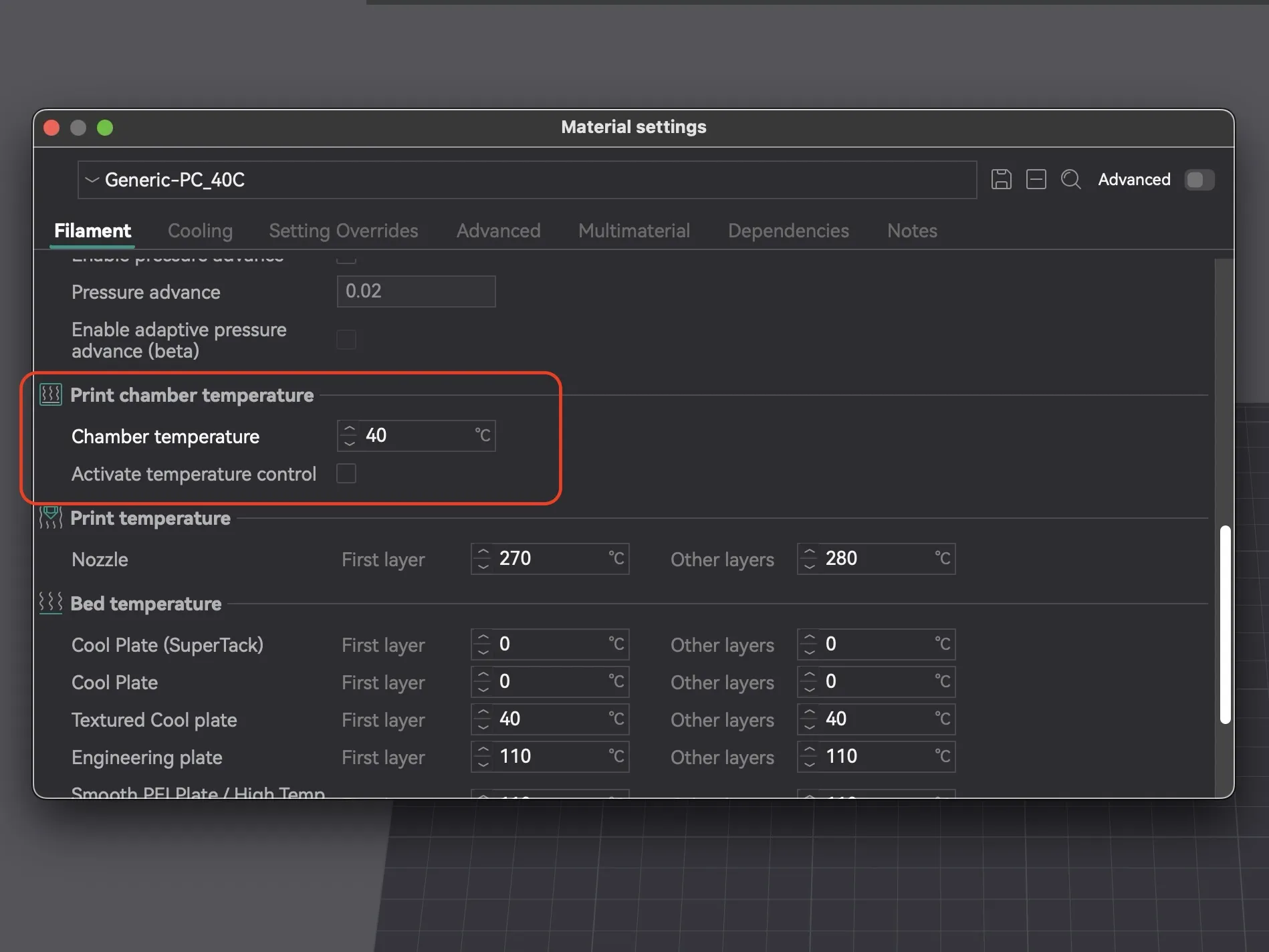Screen dimensions: 1269x952
Task: Increase Chamber temperature with up arrow
Action: pyautogui.click(x=349, y=429)
